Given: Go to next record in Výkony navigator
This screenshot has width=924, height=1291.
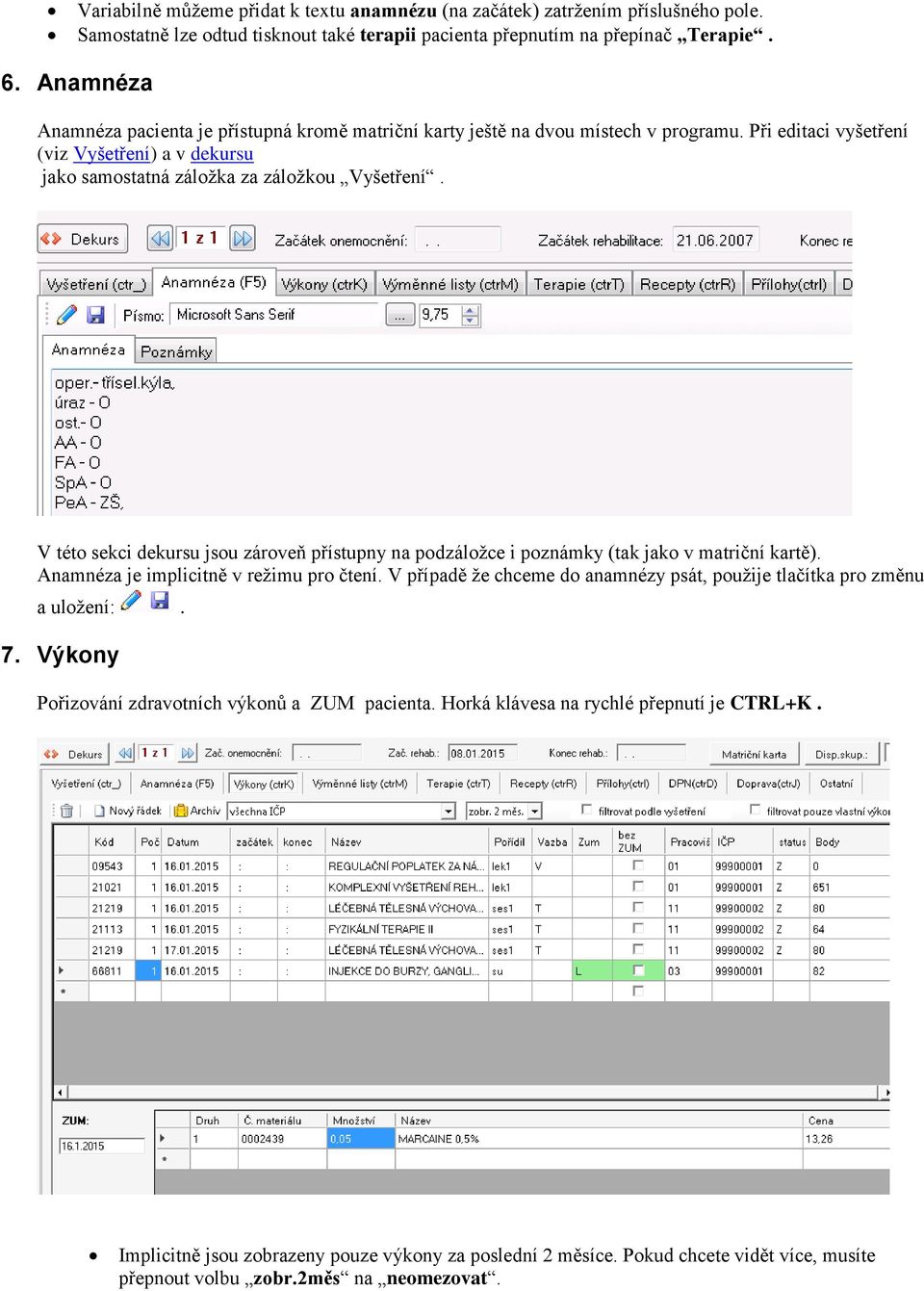Looking at the screenshot, I should pyautogui.click(x=188, y=754).
